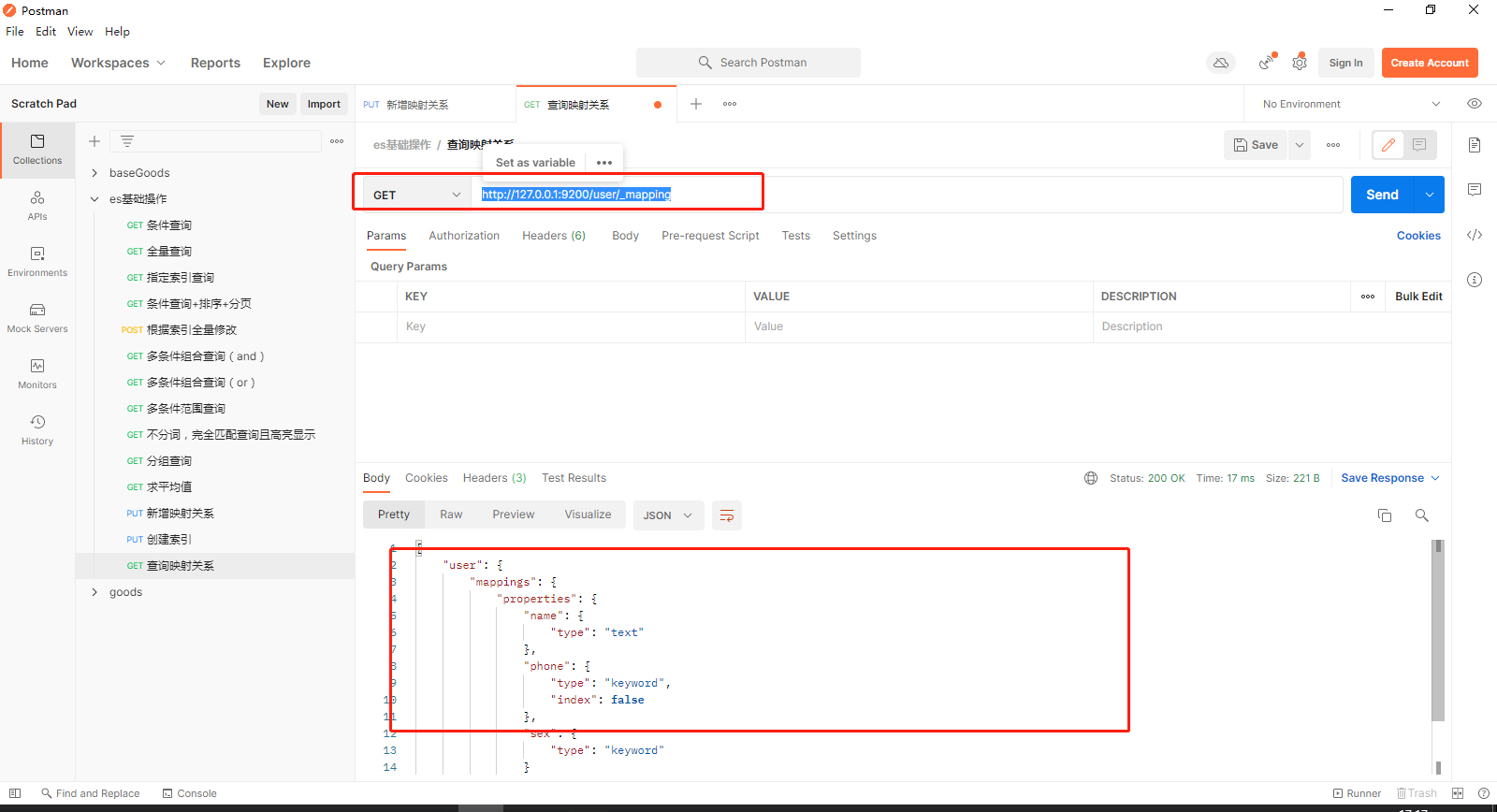Open the Save dropdown arrow
The width and height of the screenshot is (1497, 812).
pyautogui.click(x=1300, y=145)
